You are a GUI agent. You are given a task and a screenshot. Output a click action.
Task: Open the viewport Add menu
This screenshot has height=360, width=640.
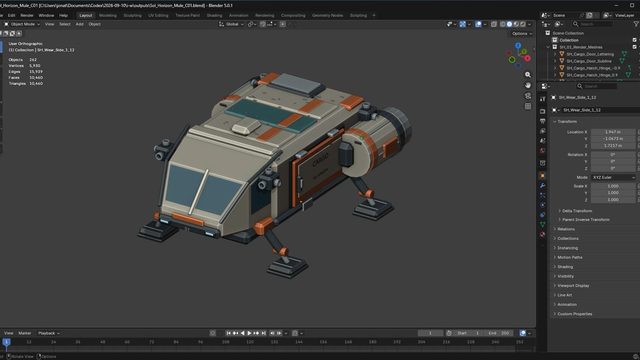(79, 24)
